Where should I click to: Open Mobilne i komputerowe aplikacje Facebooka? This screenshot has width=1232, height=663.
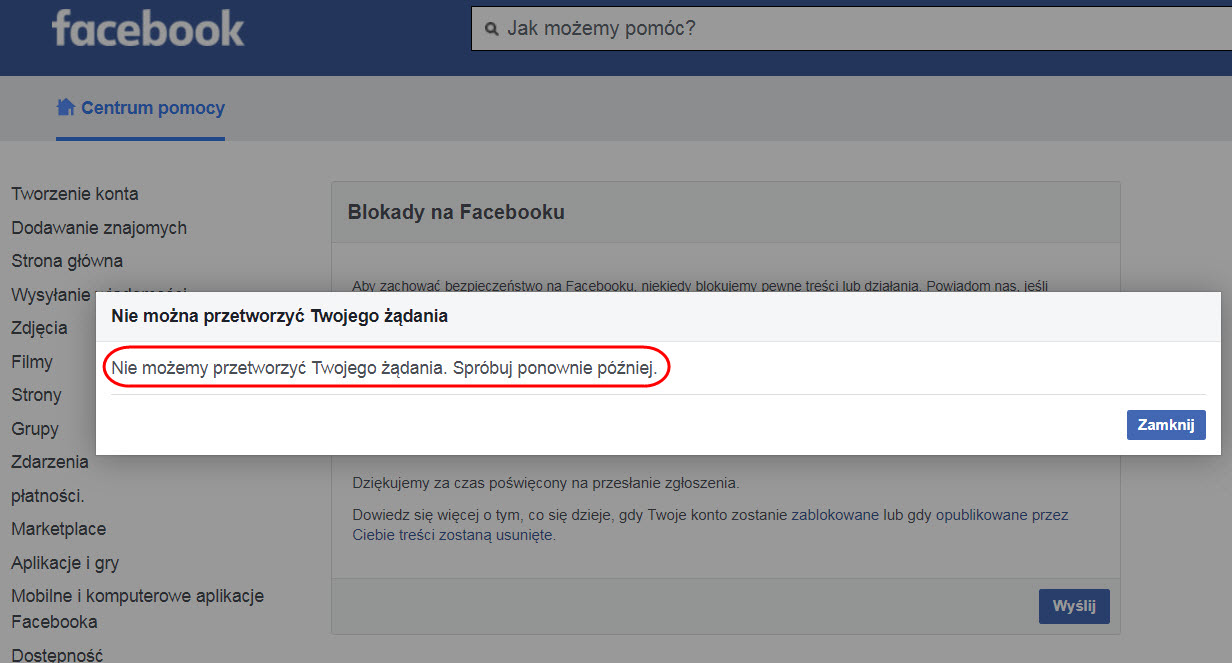point(137,608)
